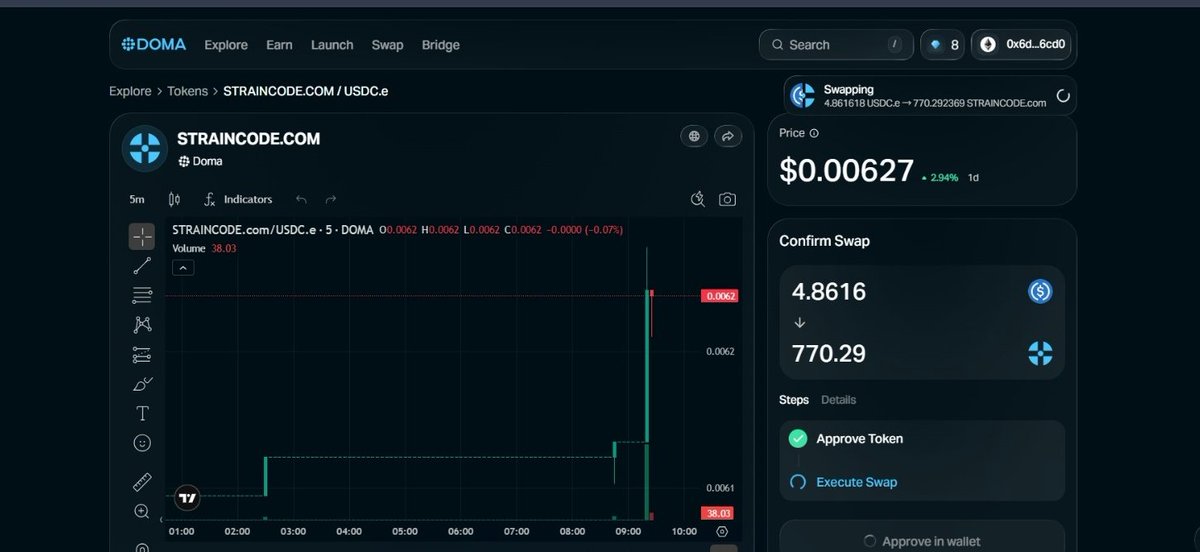1200x552 pixels.
Task: Open the Indicators menu
Action: click(x=238, y=199)
